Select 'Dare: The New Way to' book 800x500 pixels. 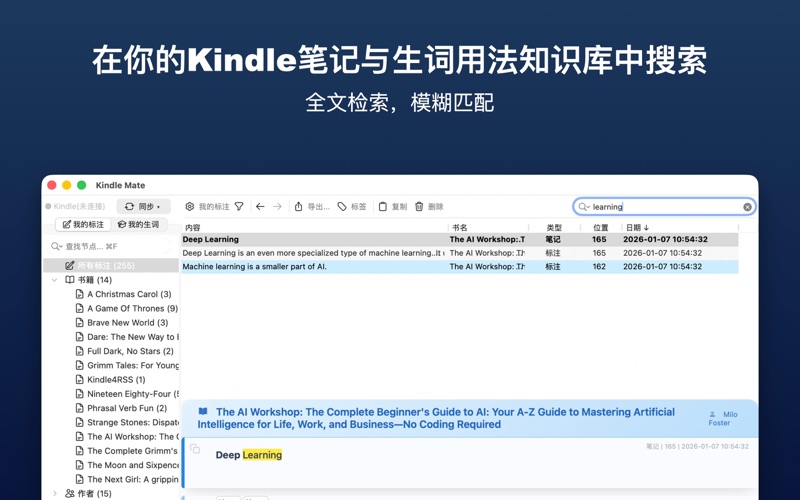133,337
